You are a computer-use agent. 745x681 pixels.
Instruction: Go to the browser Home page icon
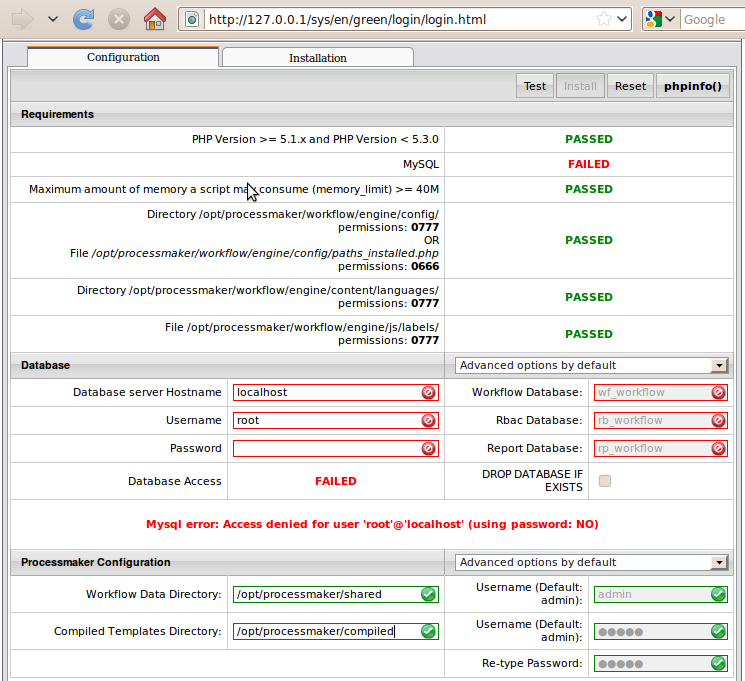[x=154, y=19]
